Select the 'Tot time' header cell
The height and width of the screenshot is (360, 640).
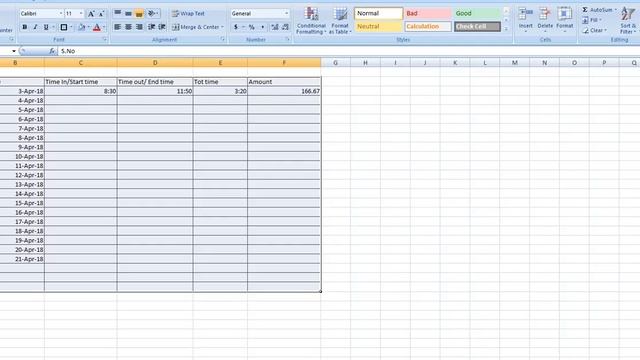(x=220, y=82)
